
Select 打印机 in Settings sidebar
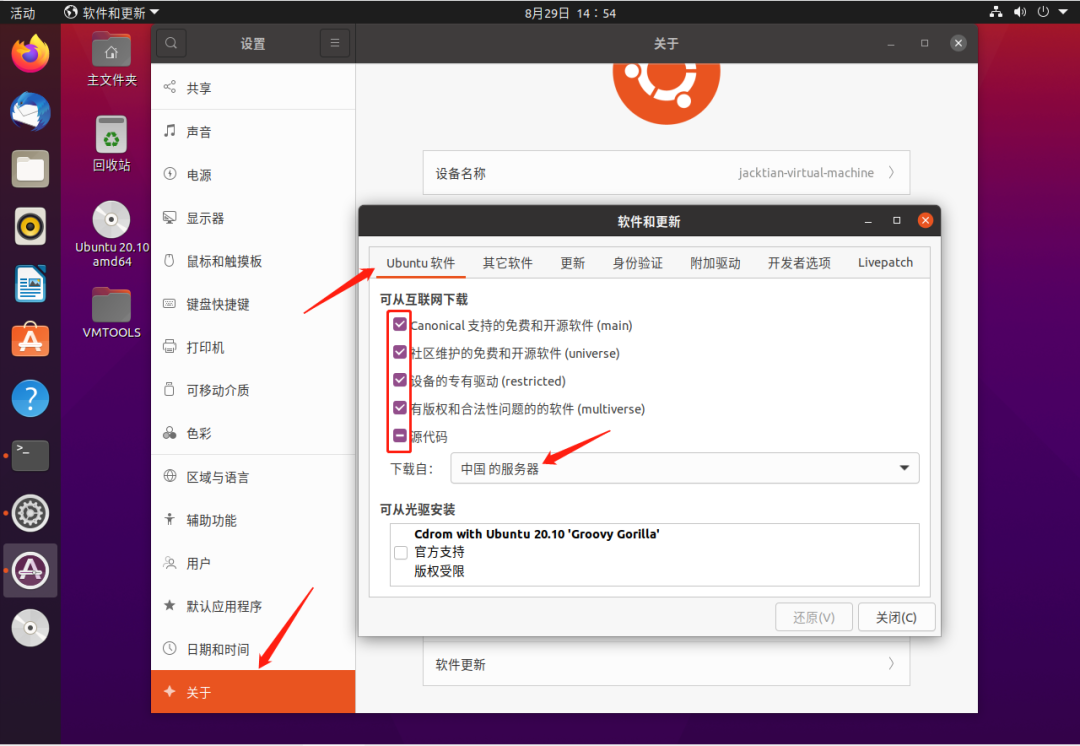point(253,346)
